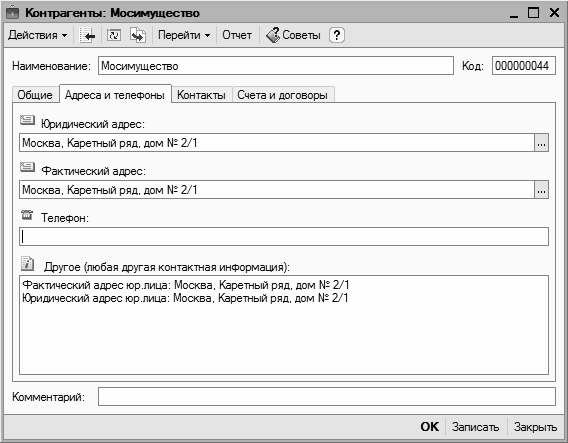Click the question mark help icon
Image resolution: width=568 pixels, height=443 pixels.
point(337,35)
